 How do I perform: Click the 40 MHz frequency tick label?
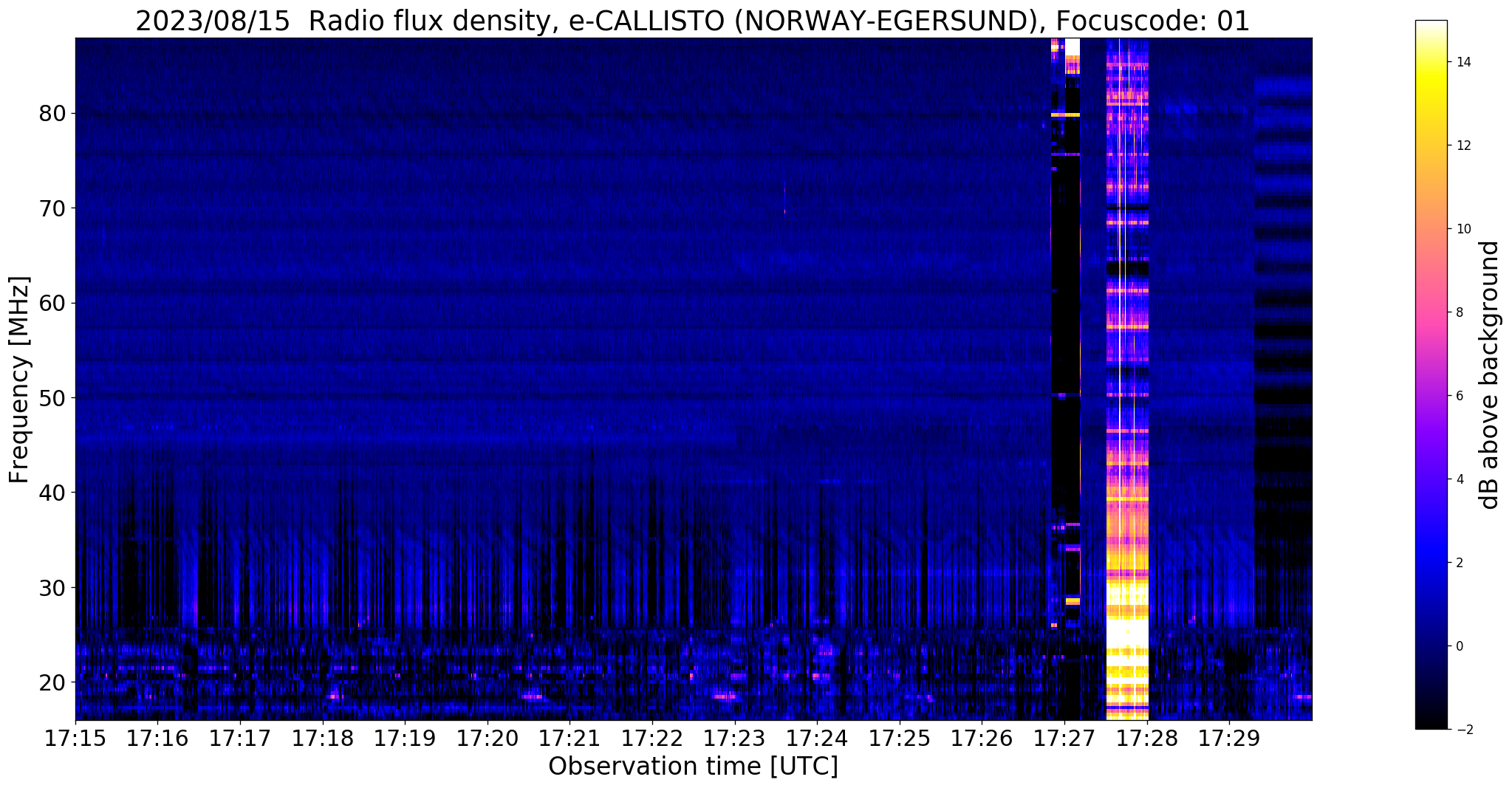(52, 493)
